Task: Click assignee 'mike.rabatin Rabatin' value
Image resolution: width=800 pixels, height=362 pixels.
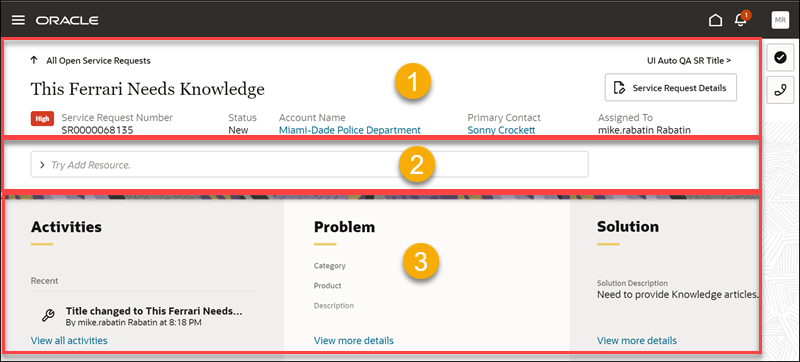Action: pos(644,130)
